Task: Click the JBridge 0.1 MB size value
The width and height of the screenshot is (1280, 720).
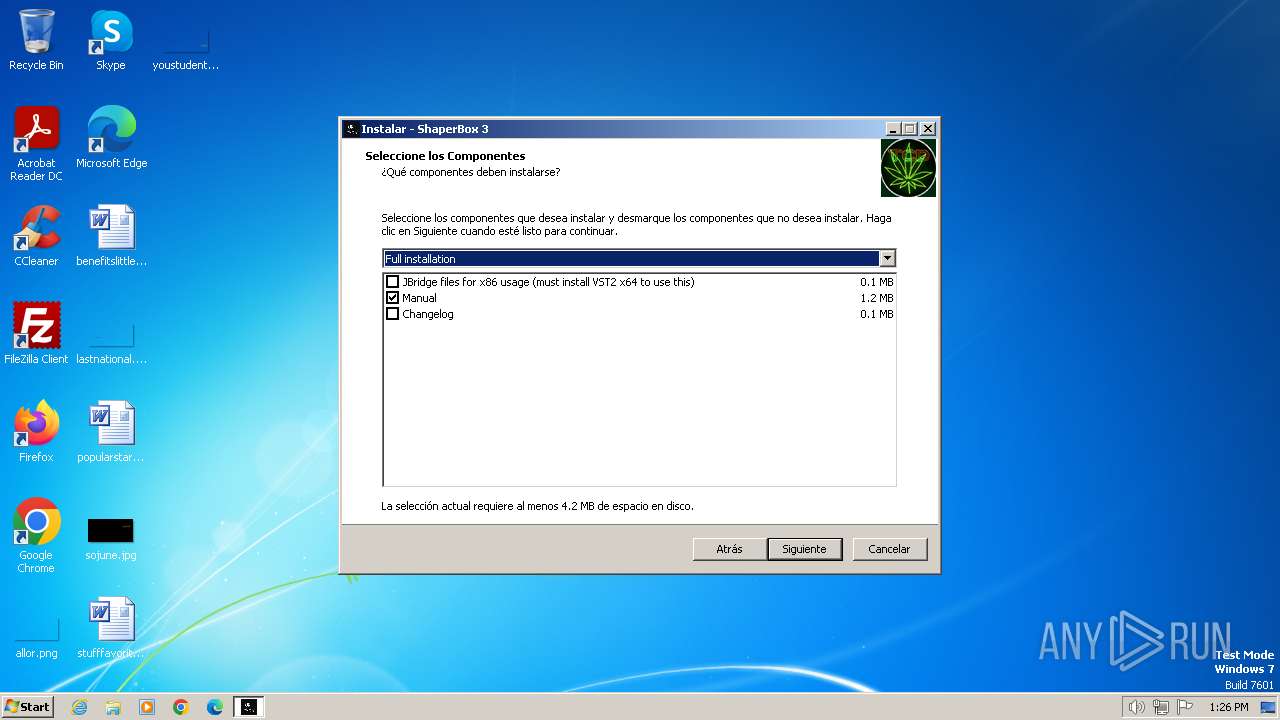Action: tap(876, 282)
